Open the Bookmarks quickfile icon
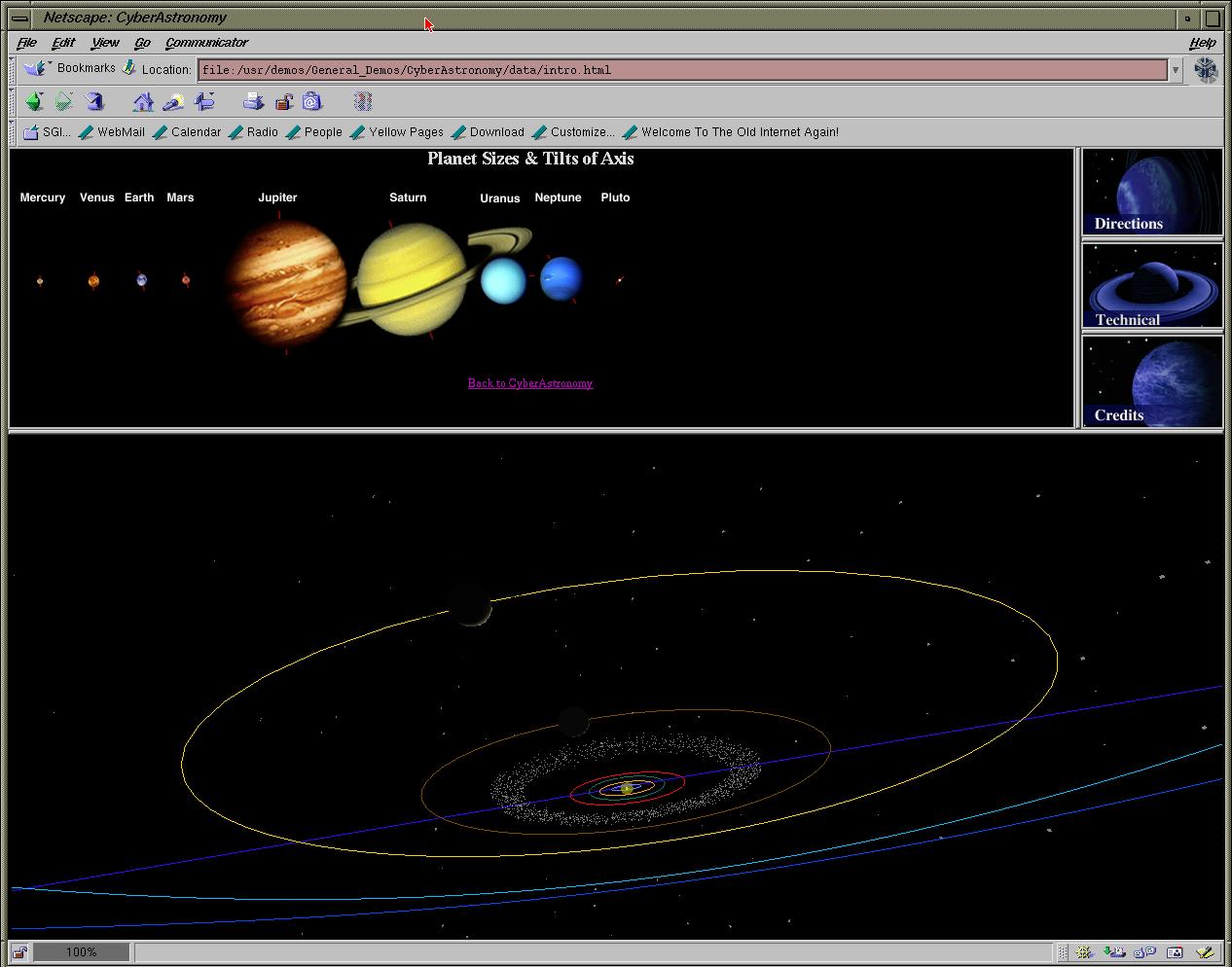1232x967 pixels. (37, 68)
